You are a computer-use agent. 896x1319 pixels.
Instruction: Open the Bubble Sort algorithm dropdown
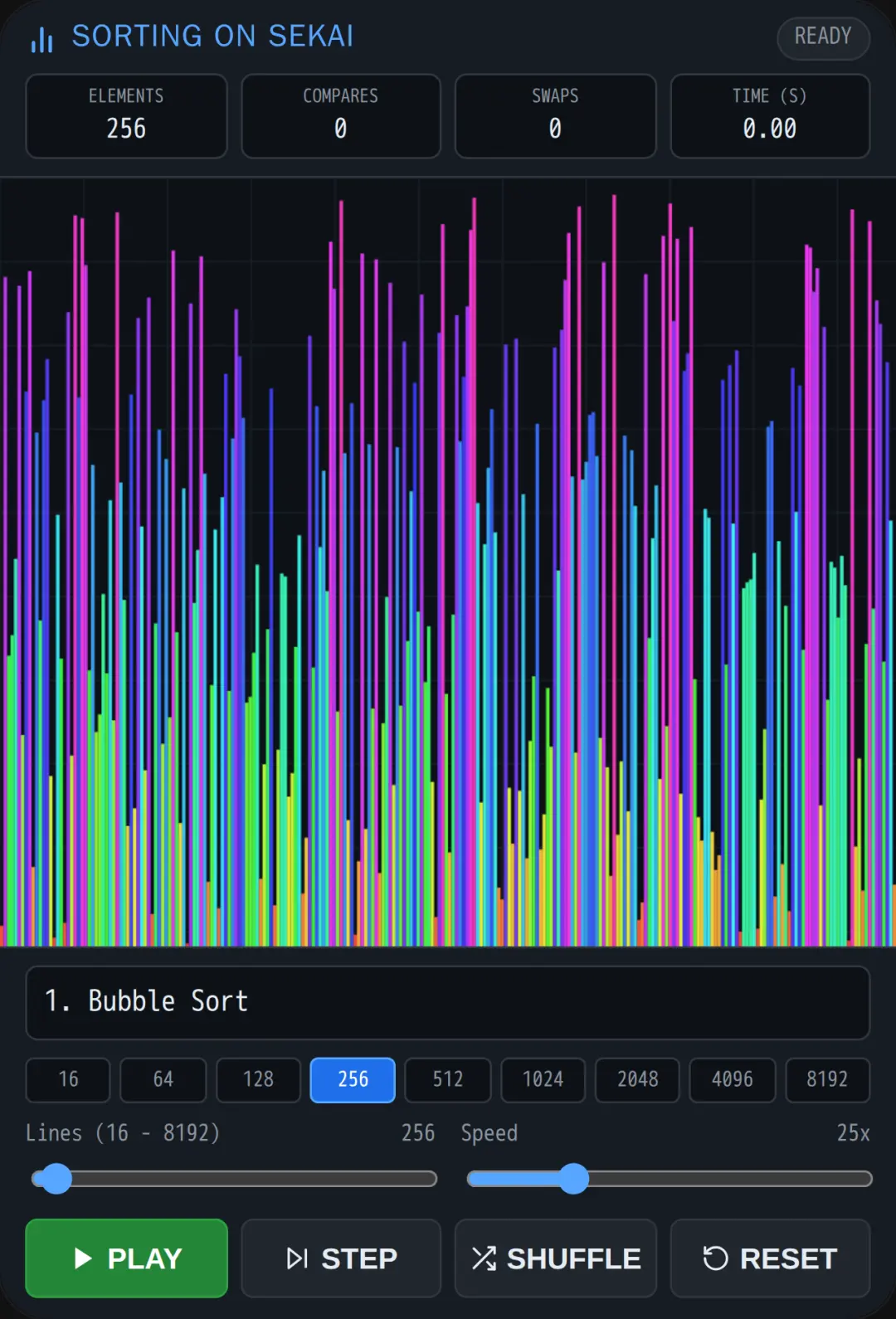tap(448, 1002)
